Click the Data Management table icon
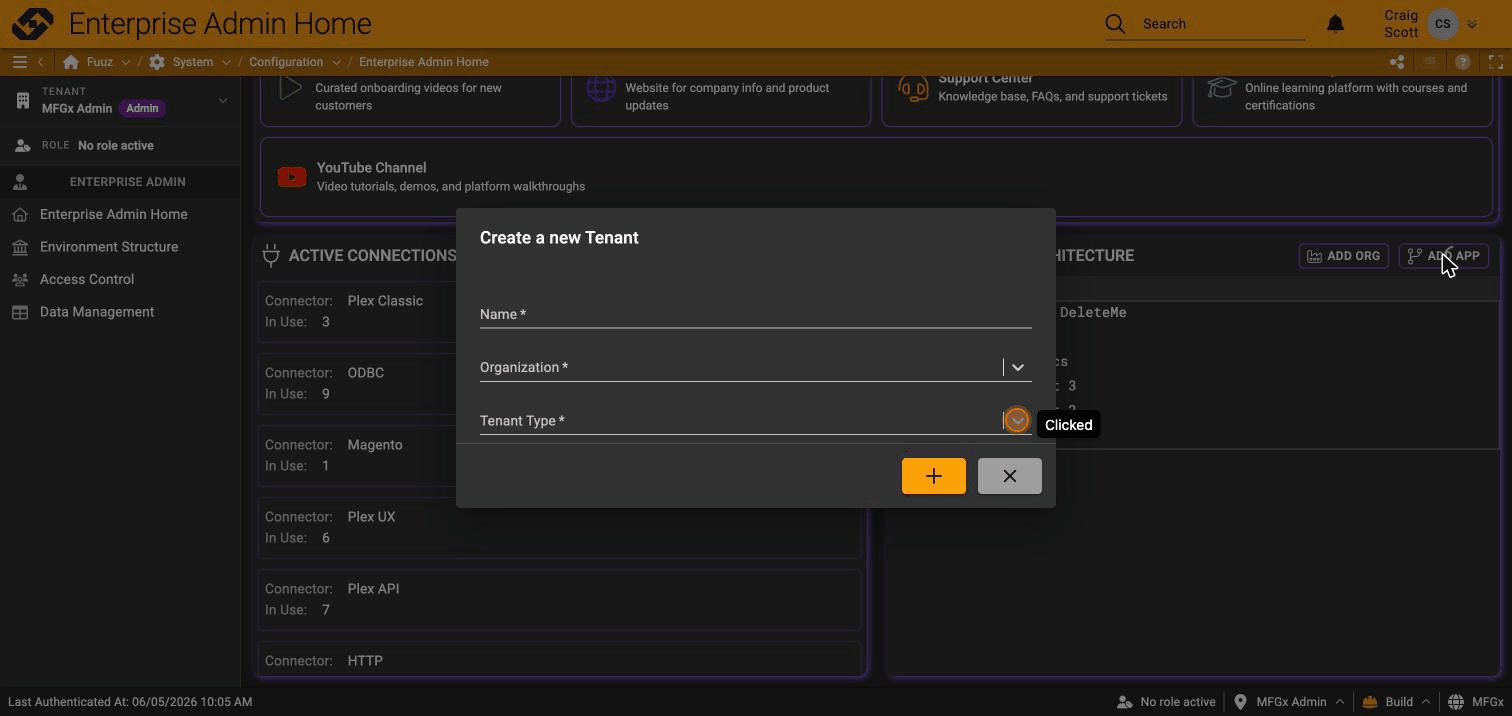This screenshot has width=1512, height=716. 20,312
